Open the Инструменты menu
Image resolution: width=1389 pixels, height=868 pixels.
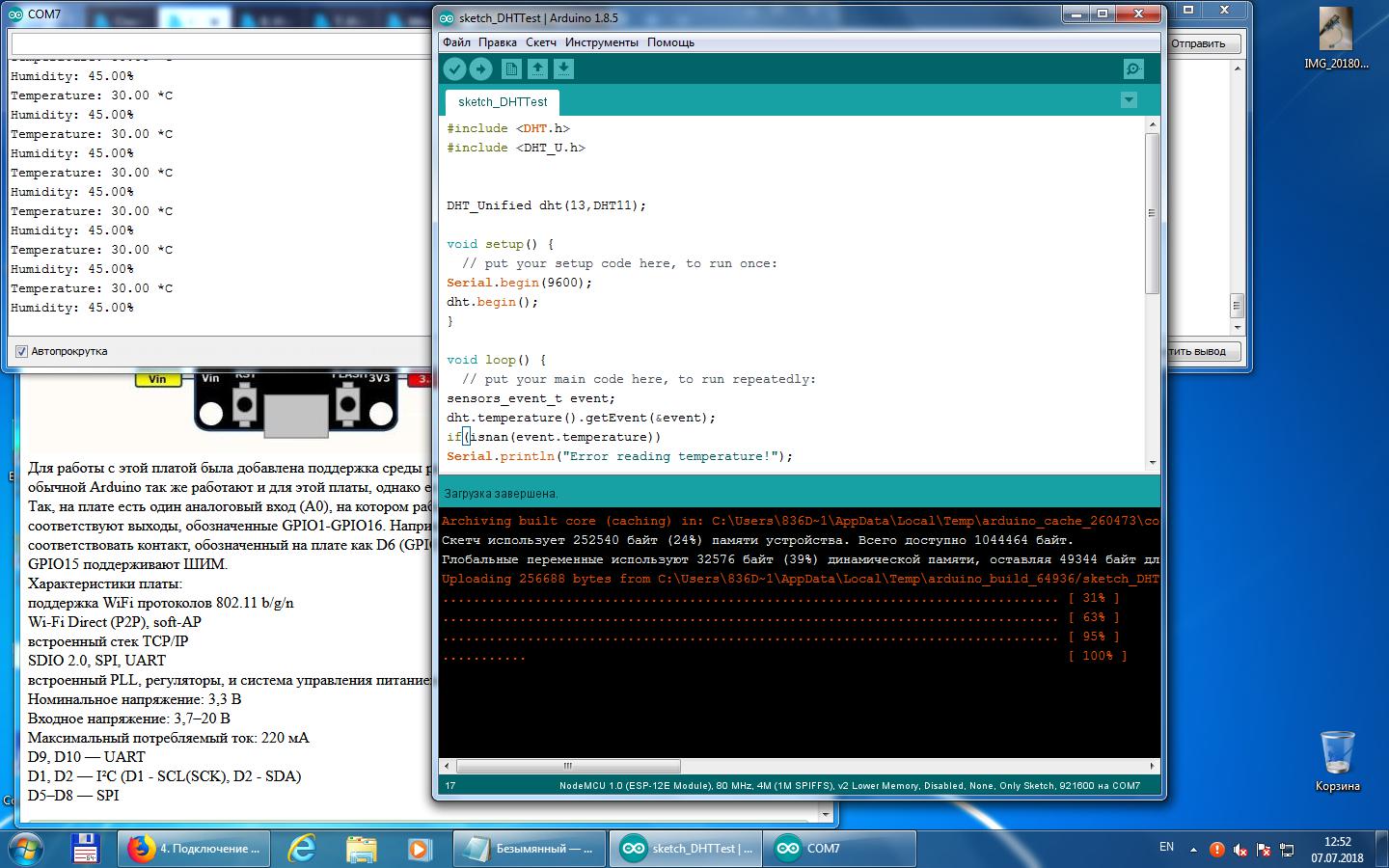tap(601, 42)
